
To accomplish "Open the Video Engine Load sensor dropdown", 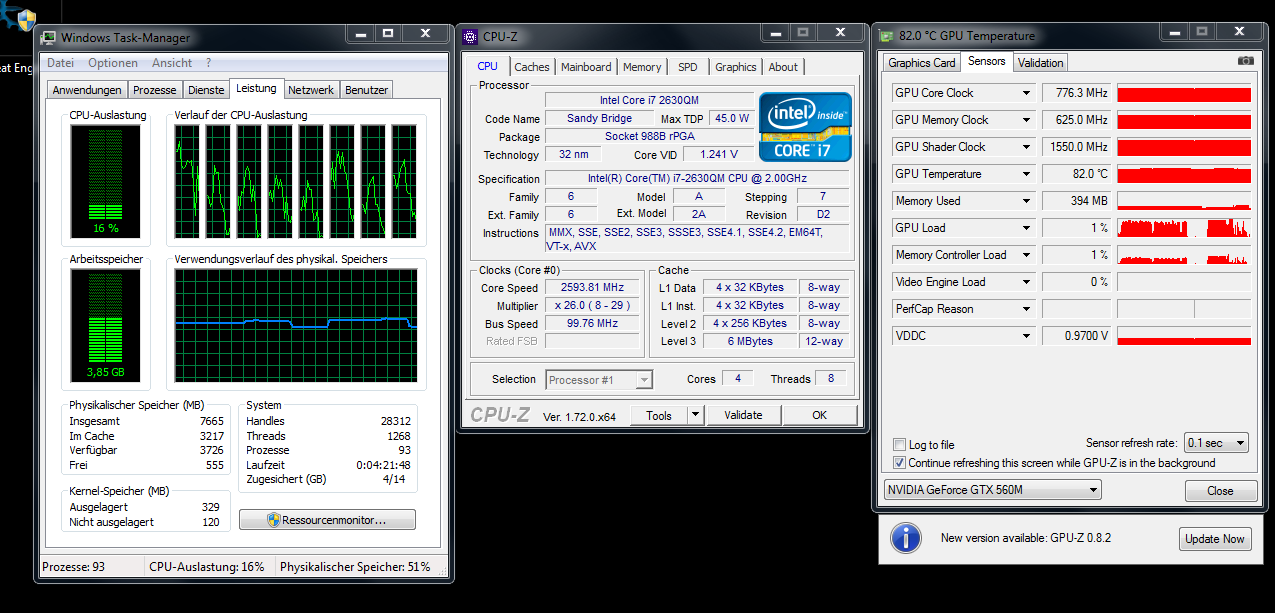I will 1026,282.
